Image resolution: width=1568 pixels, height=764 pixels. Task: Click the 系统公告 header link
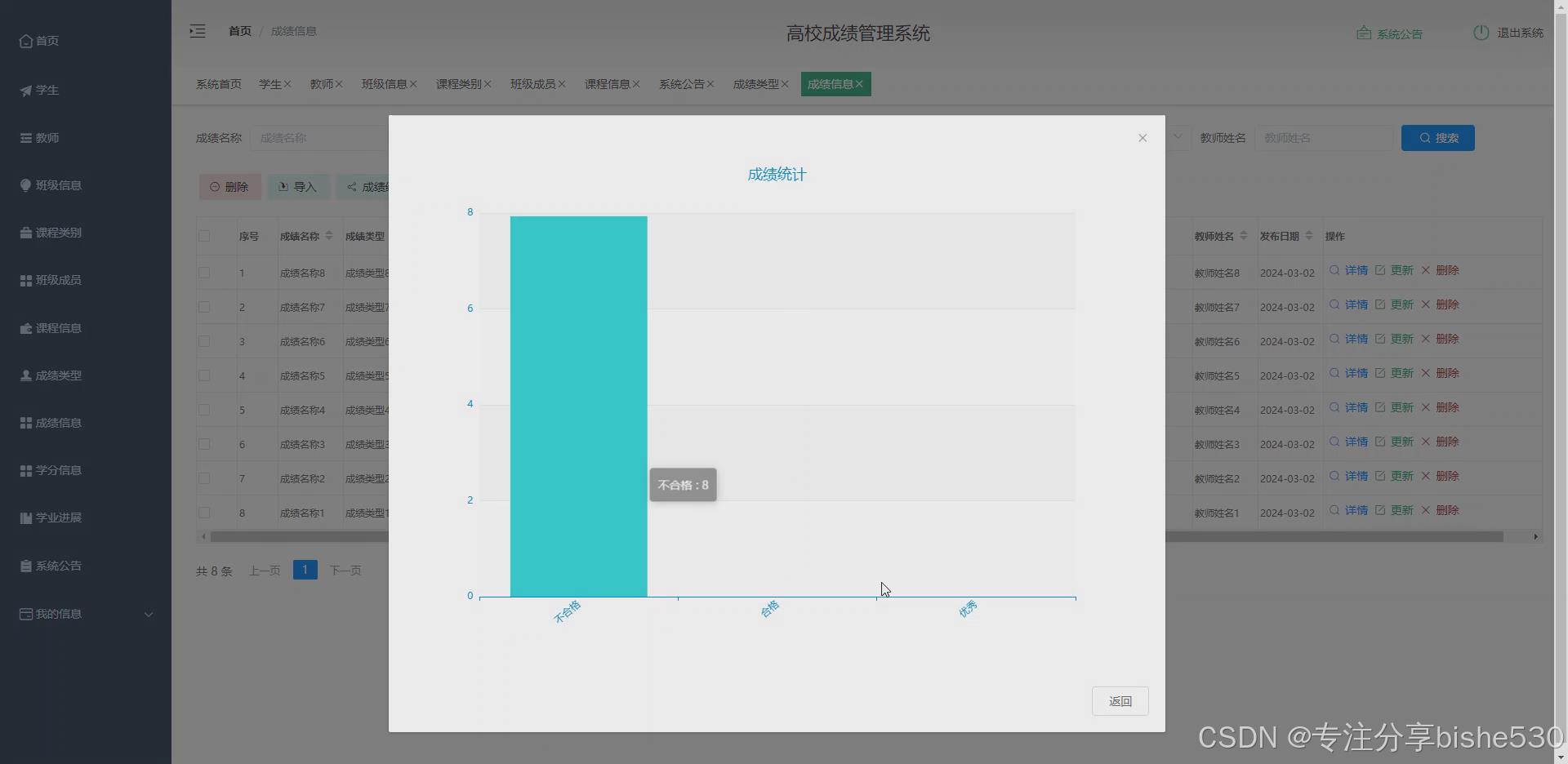click(x=1390, y=33)
